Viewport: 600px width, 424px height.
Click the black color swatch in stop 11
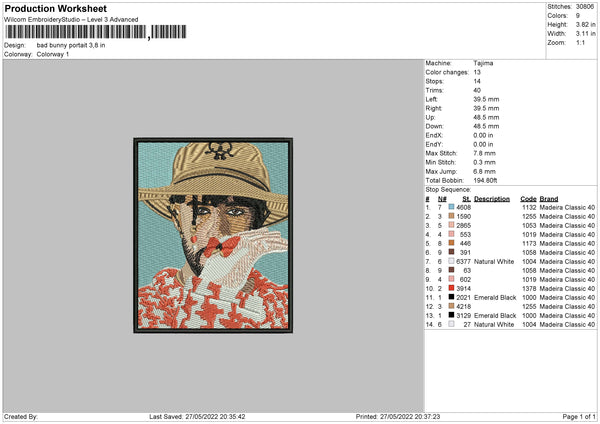coord(452,297)
